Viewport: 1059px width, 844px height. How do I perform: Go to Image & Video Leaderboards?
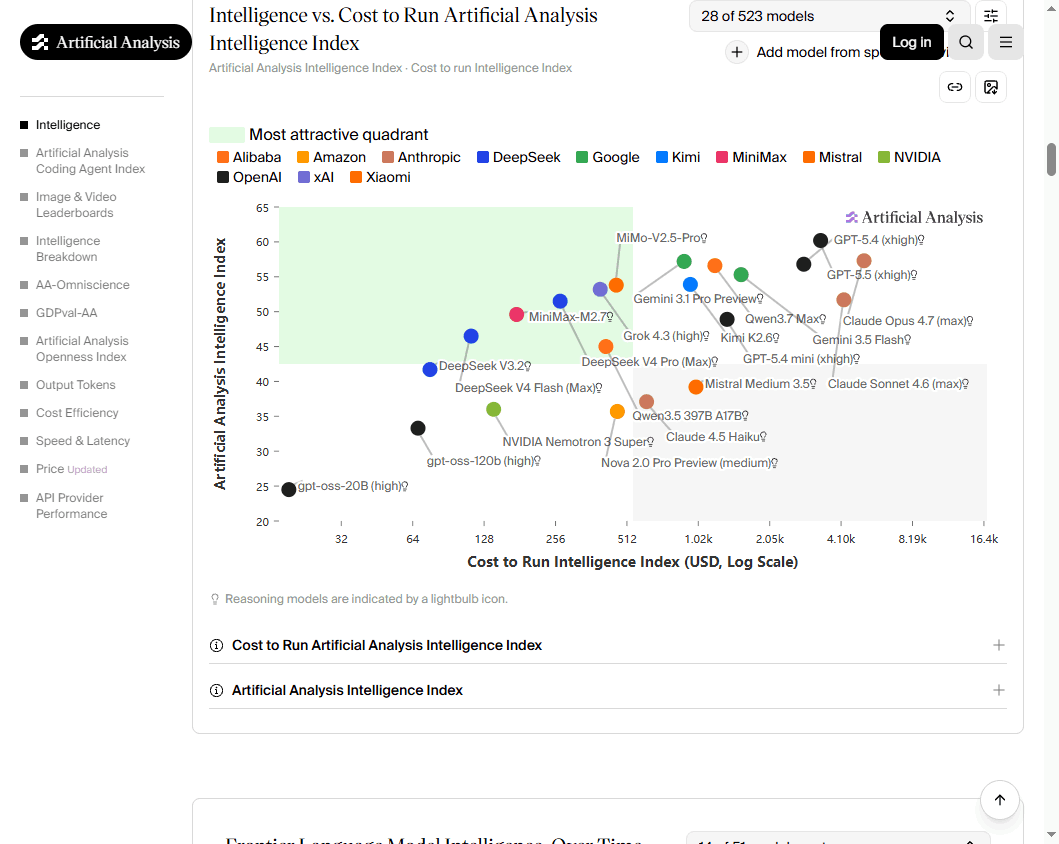pyautogui.click(x=74, y=205)
